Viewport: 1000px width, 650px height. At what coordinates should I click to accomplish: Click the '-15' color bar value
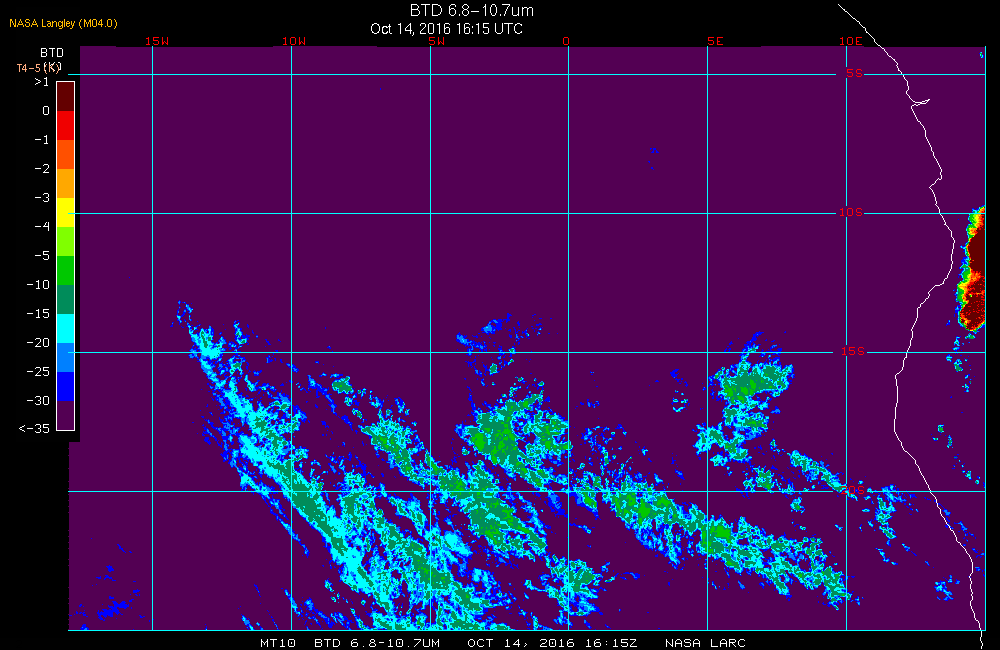(x=38, y=313)
